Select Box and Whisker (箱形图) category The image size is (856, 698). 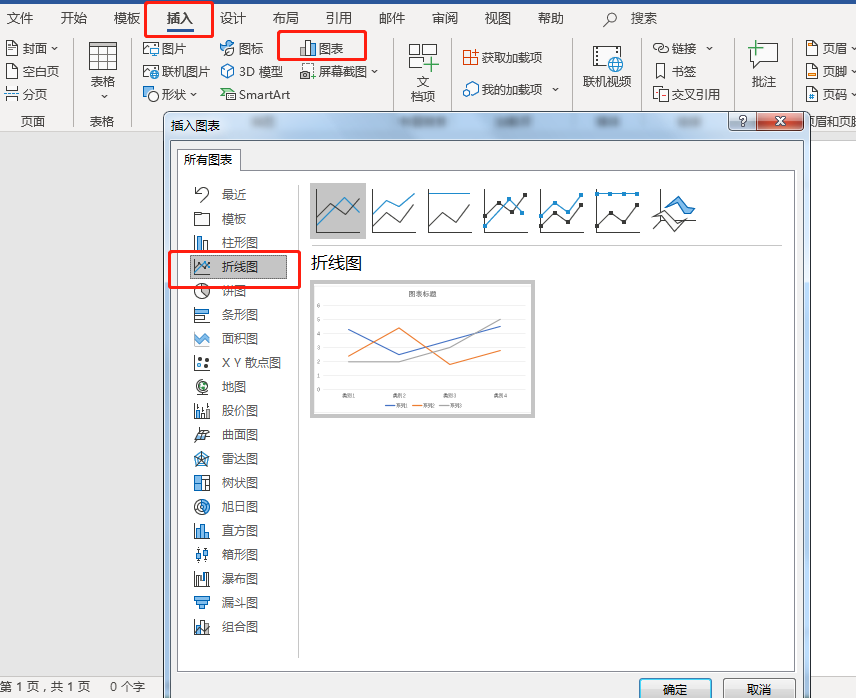pyautogui.click(x=225, y=555)
